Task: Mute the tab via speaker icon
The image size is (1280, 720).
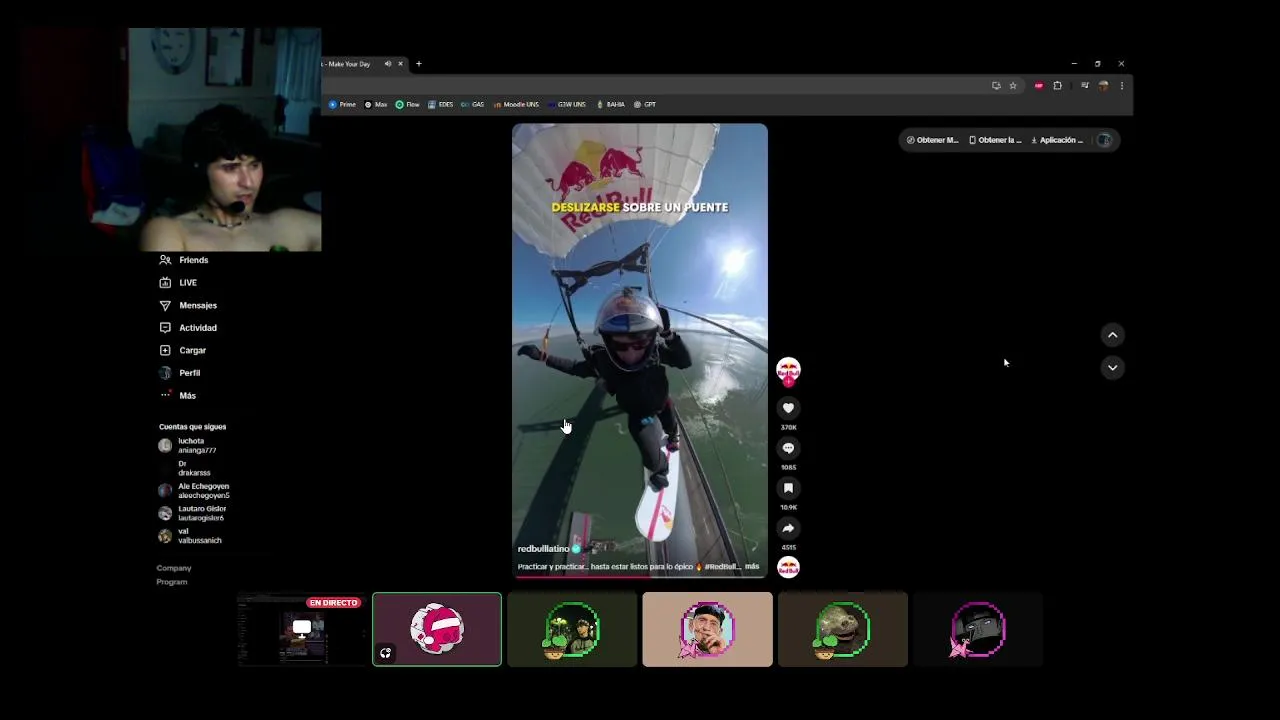Action: (x=388, y=64)
